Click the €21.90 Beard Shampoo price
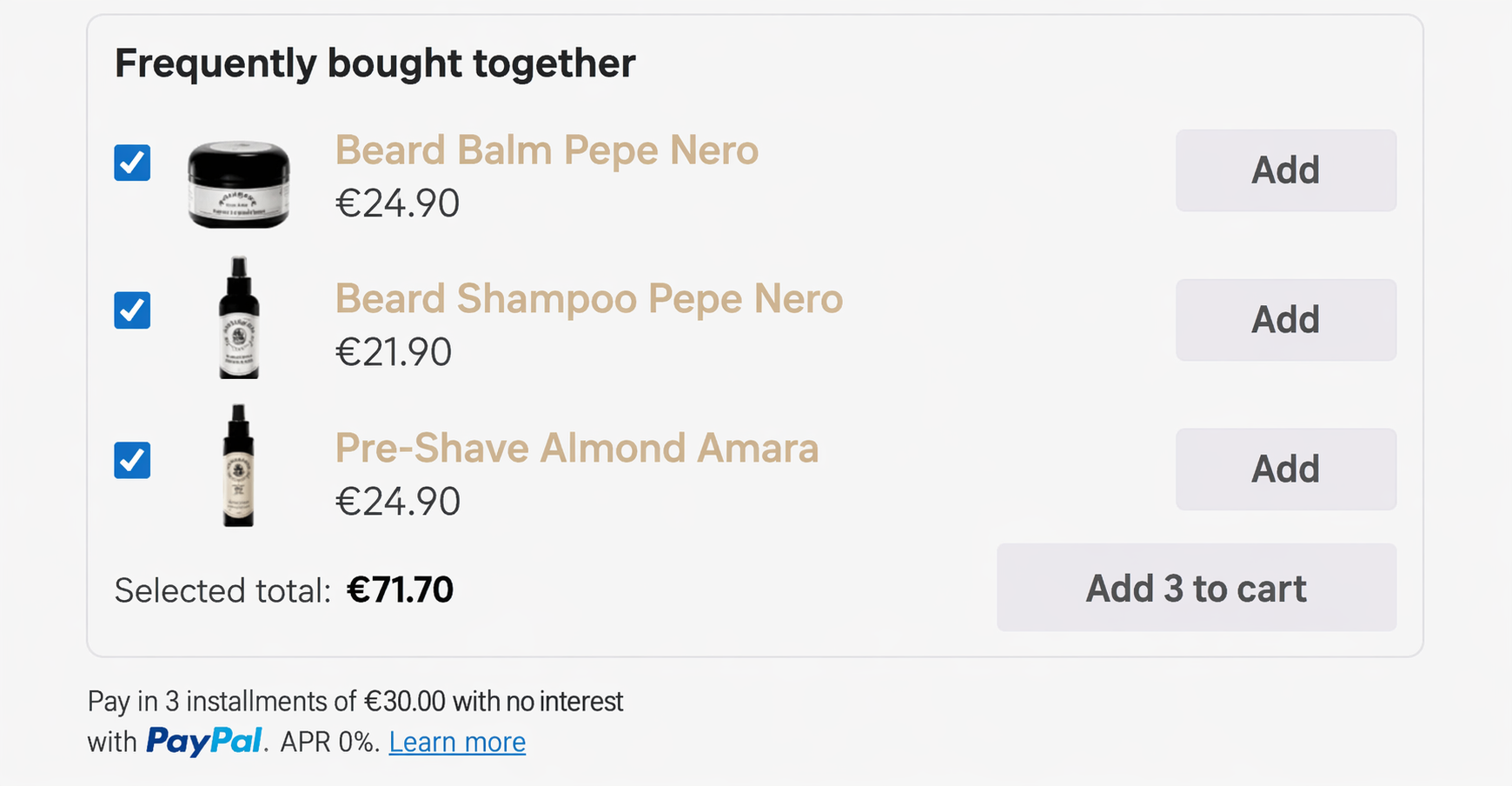The image size is (1512, 786). click(x=394, y=352)
